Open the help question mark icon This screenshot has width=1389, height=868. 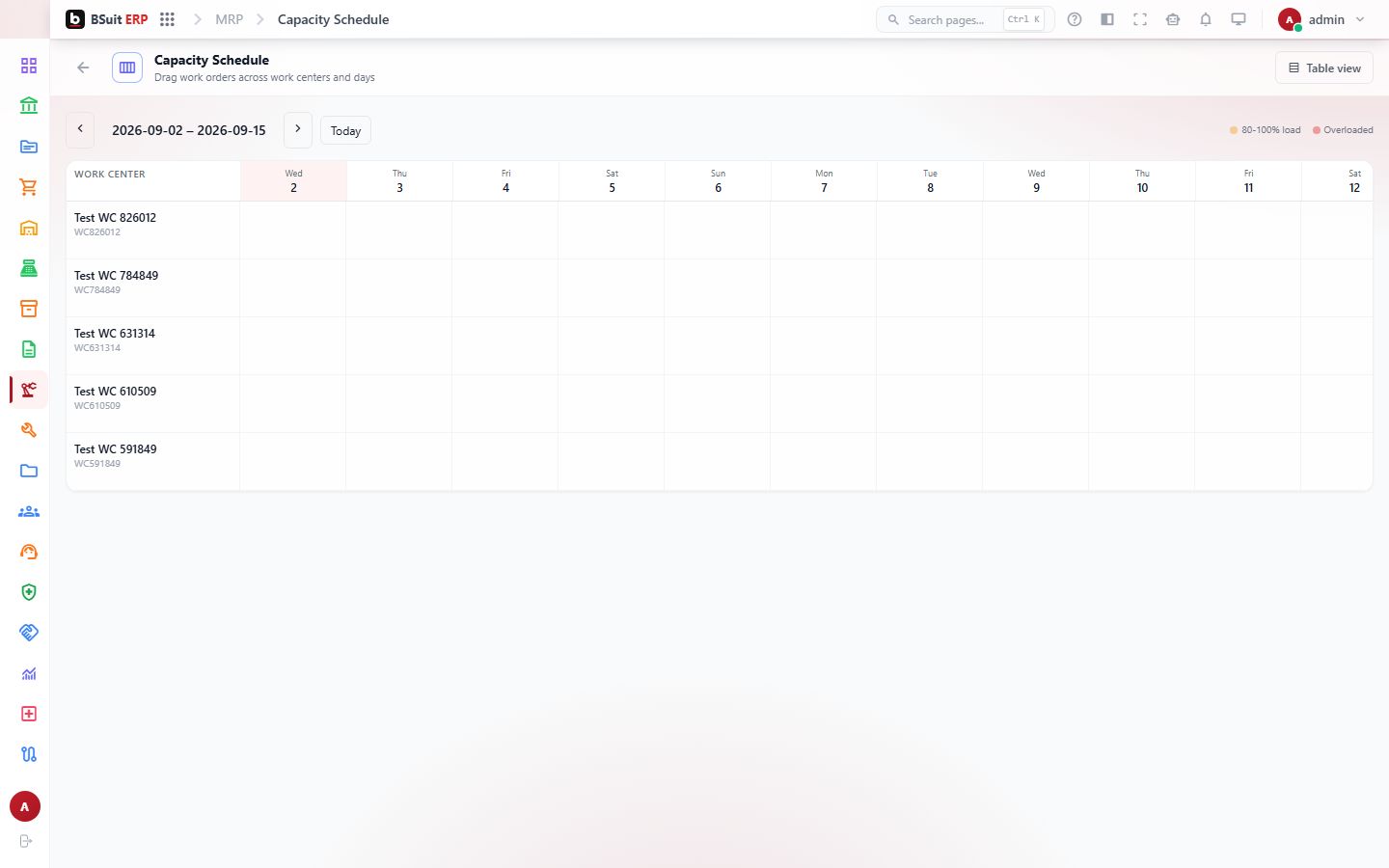point(1075,19)
